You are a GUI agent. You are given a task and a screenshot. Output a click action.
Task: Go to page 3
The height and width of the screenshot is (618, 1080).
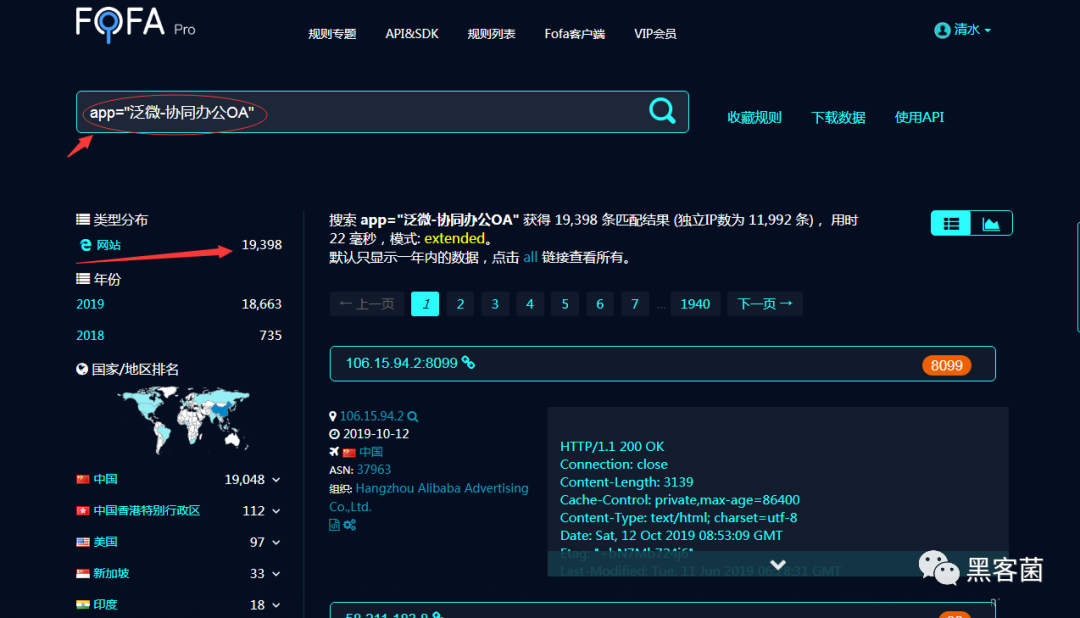pos(495,304)
